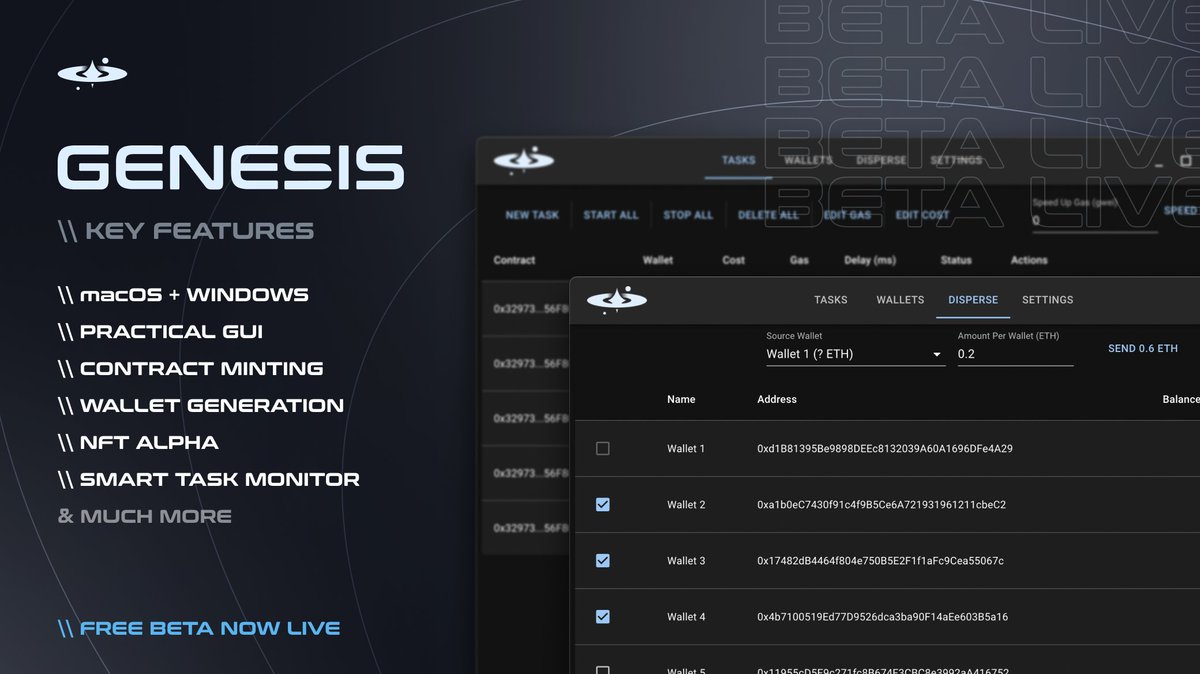Screen dimensions: 1200x674
Task: Click the Gas column header
Action: tap(799, 260)
